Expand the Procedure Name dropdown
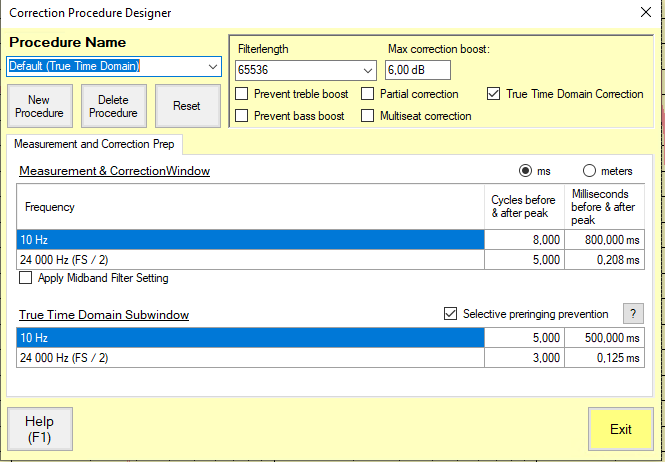The image size is (665, 462). coord(213,66)
